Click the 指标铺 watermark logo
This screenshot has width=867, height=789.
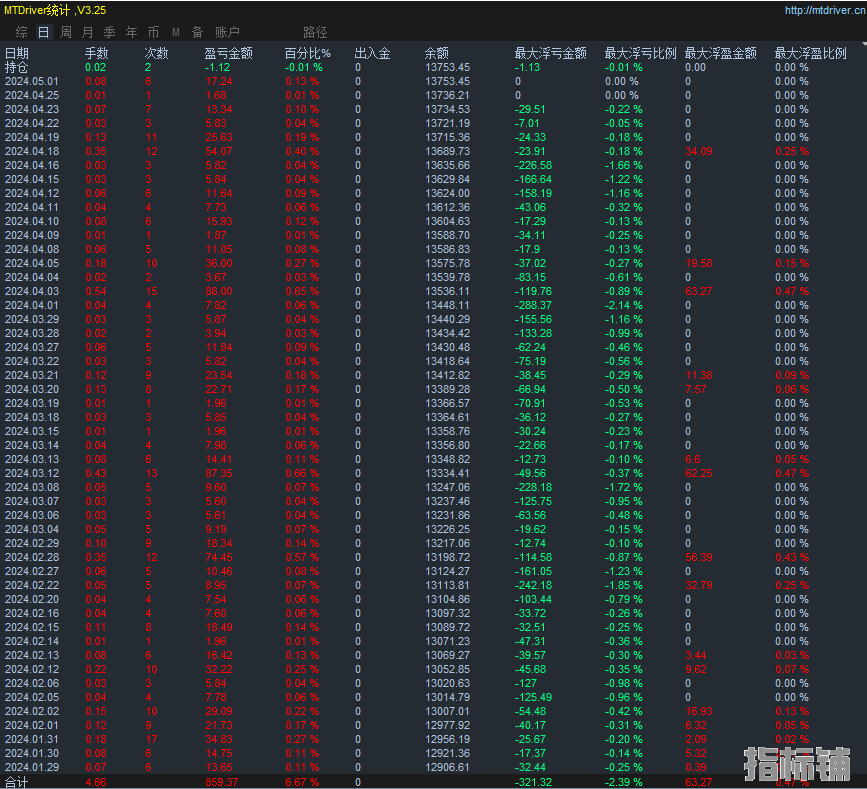click(x=797, y=762)
